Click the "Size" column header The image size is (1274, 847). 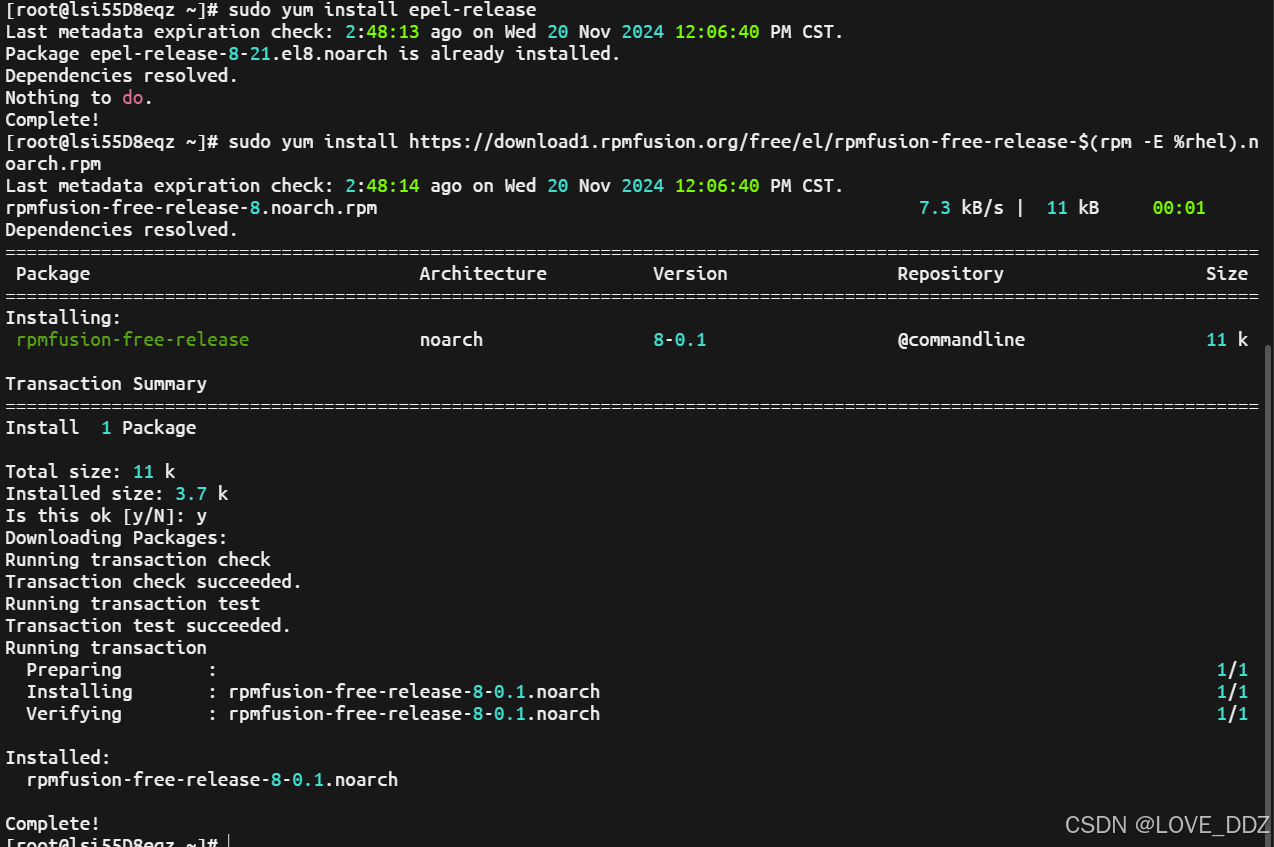(1226, 274)
